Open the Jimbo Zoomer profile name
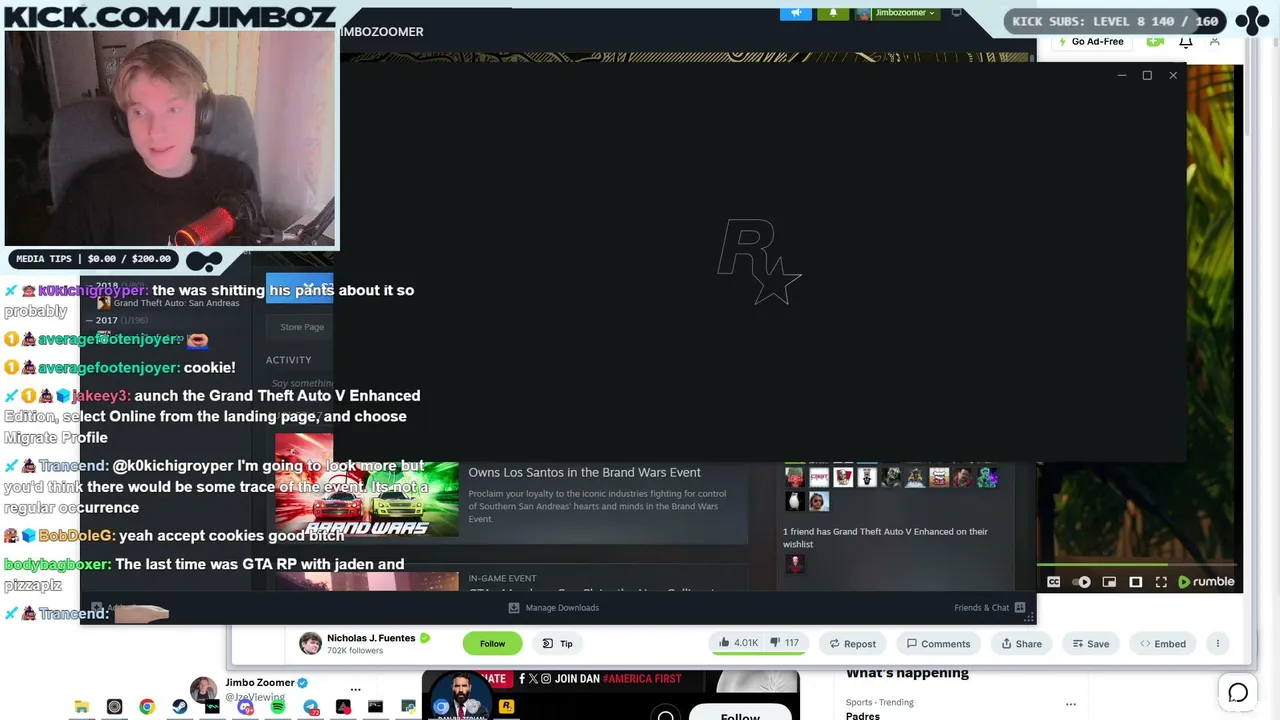Image resolution: width=1280 pixels, height=720 pixels. (259, 682)
